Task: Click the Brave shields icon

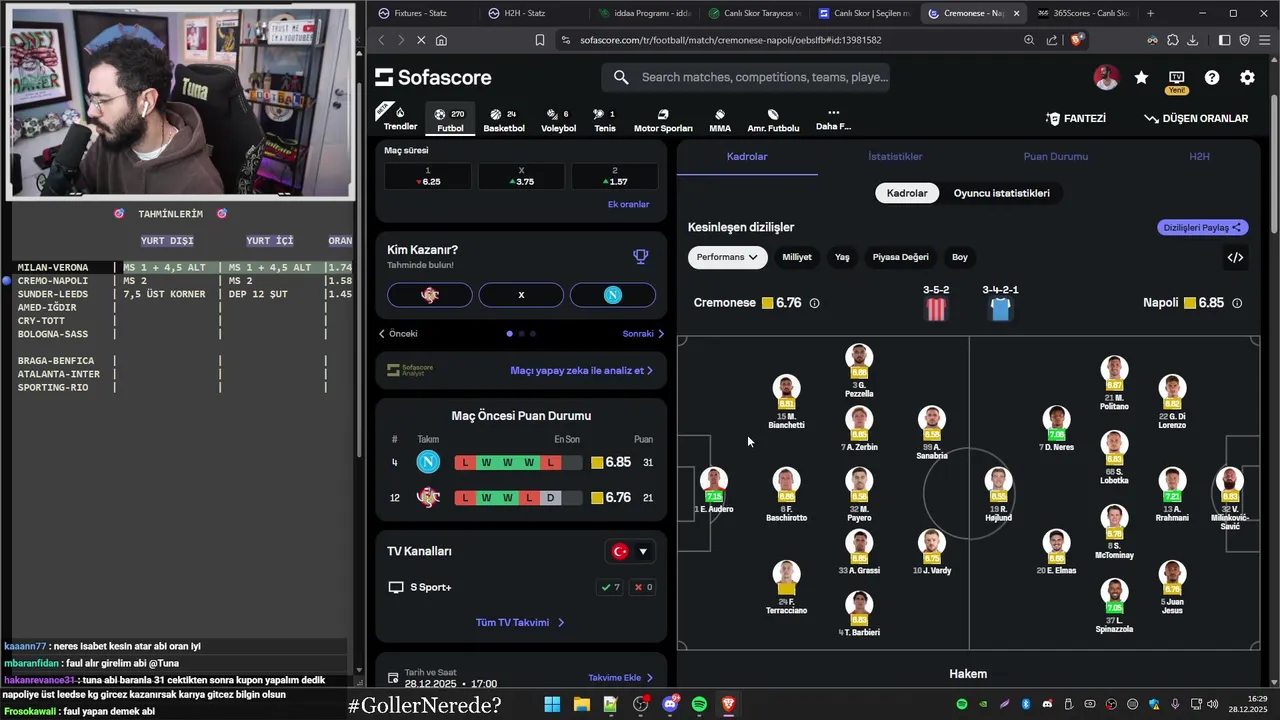Action: click(x=1076, y=40)
